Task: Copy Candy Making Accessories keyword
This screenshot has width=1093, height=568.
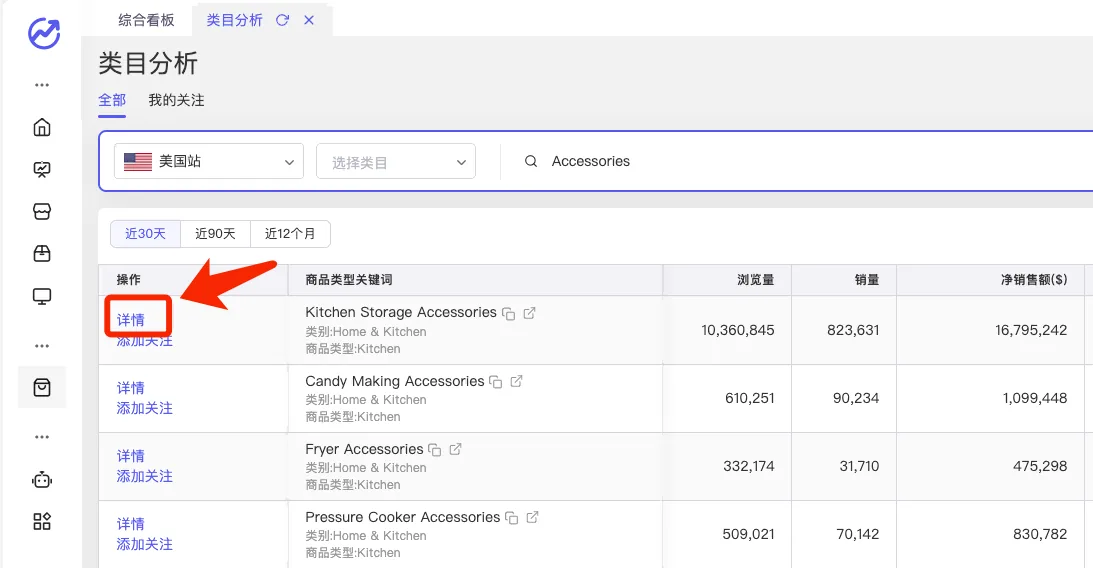Action: pyautogui.click(x=496, y=382)
